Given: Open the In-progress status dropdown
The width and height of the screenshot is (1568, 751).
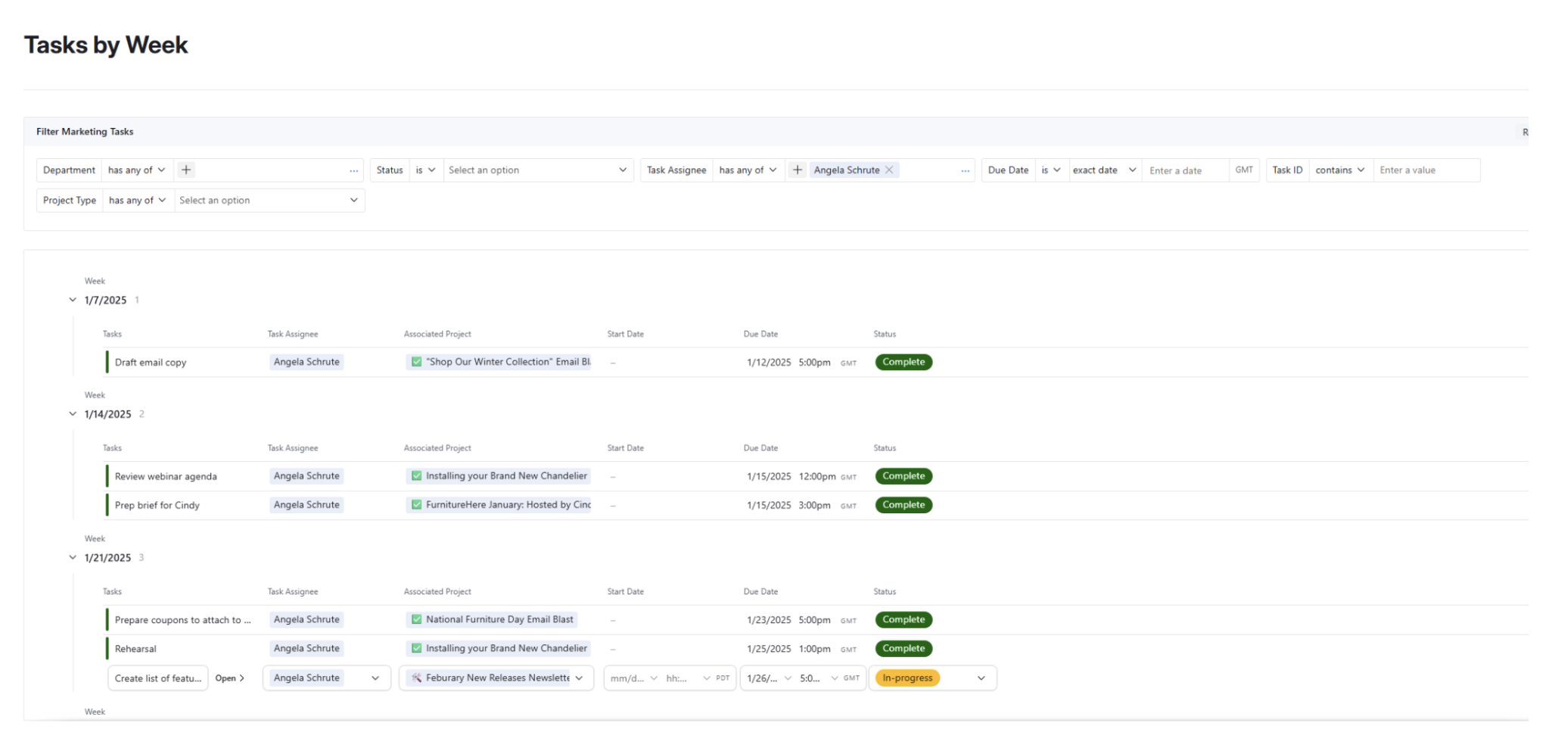Looking at the screenshot, I should pos(981,678).
